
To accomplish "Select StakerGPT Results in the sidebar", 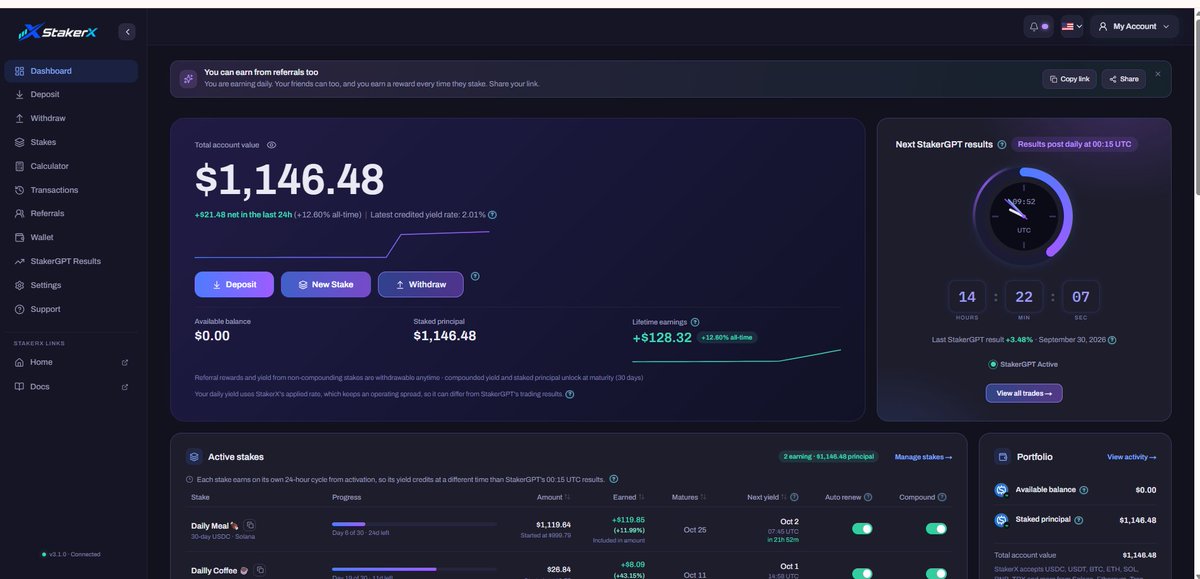I will pos(70,261).
